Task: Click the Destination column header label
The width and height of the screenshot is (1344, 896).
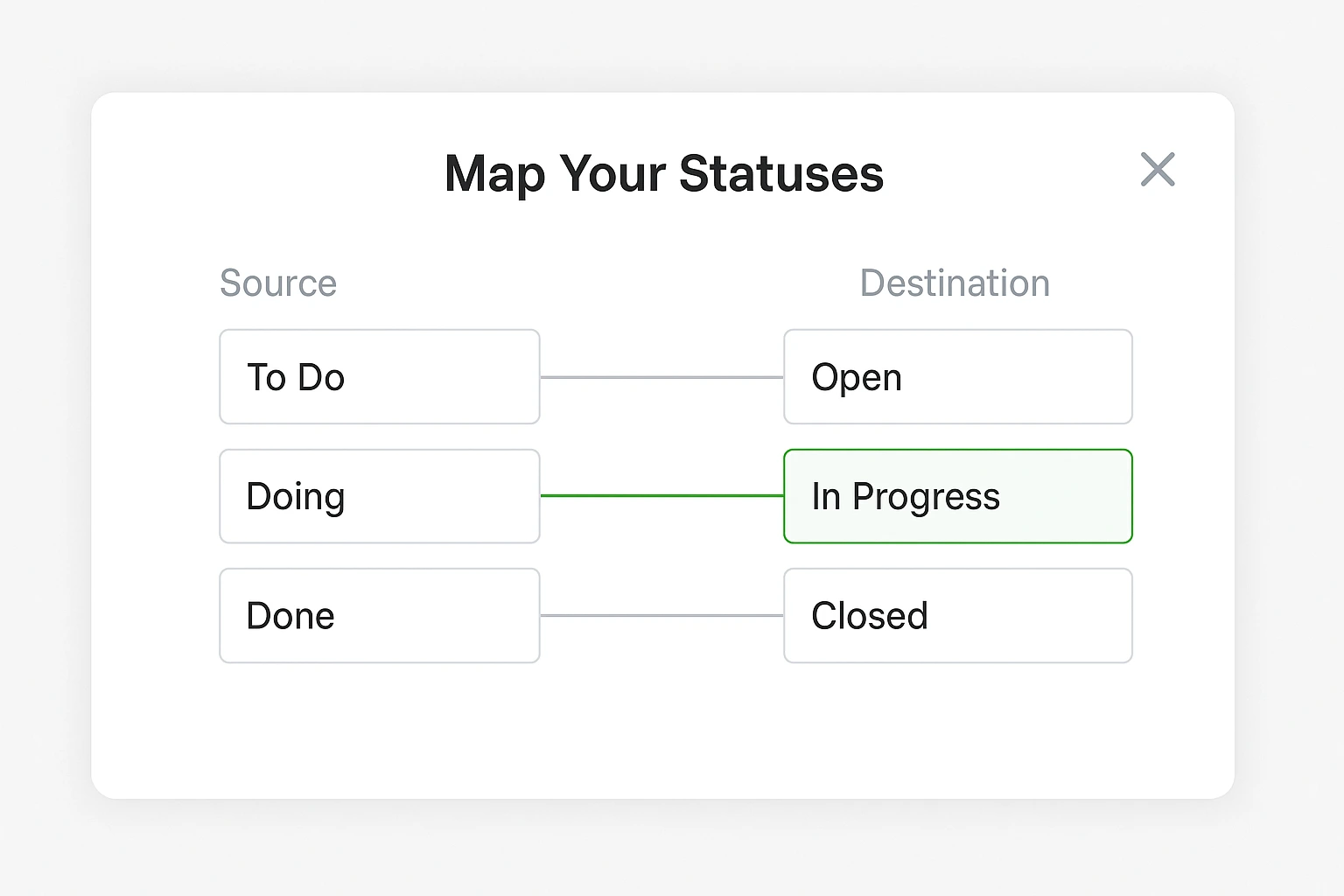Action: tap(955, 283)
